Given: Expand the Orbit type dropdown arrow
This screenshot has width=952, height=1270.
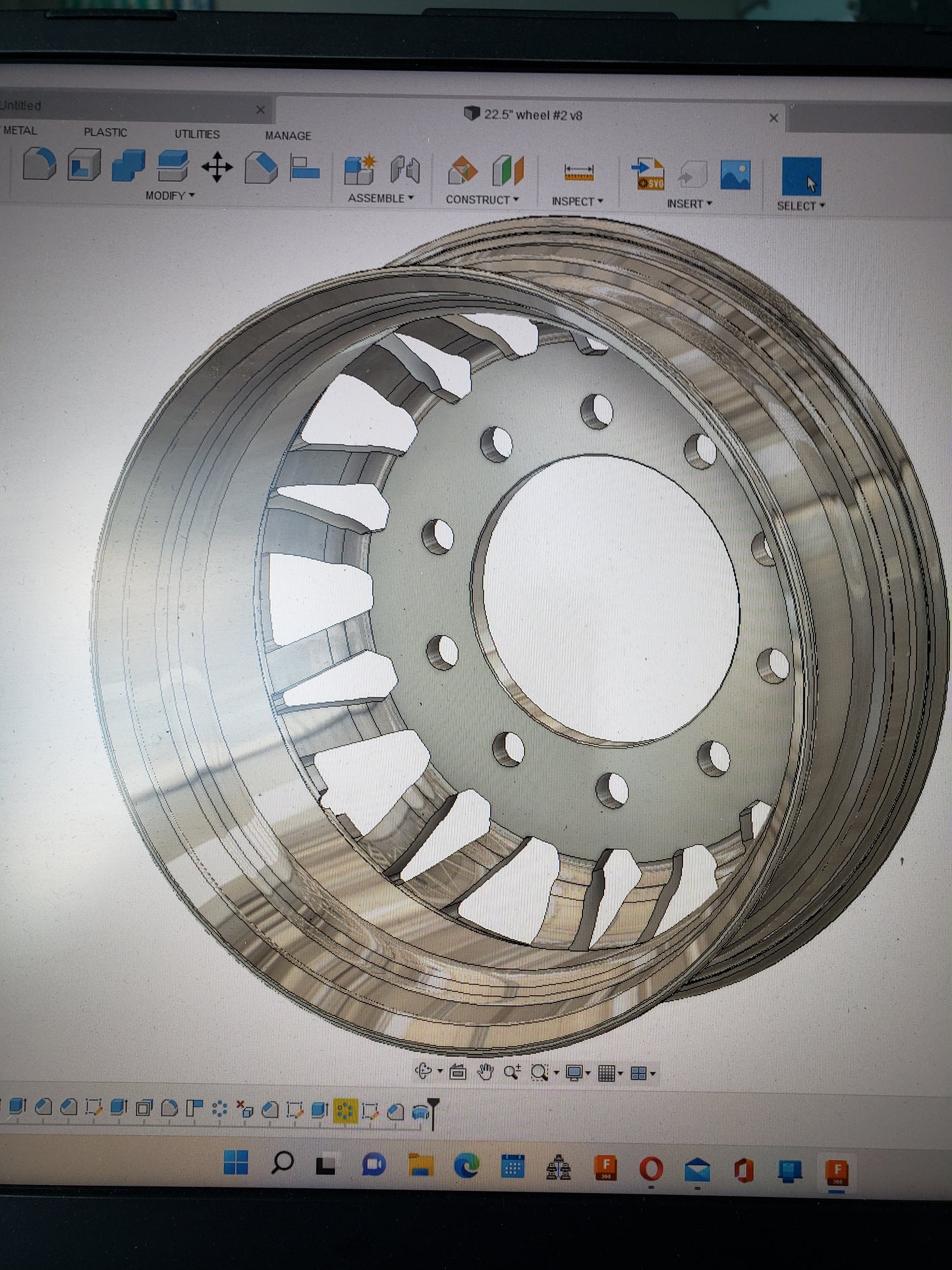Looking at the screenshot, I should coord(439,1072).
